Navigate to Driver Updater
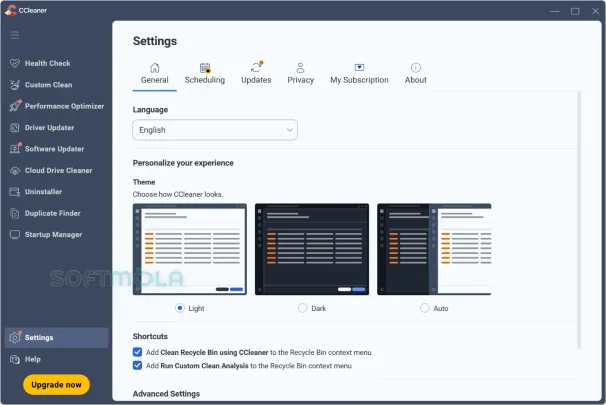 [49, 128]
